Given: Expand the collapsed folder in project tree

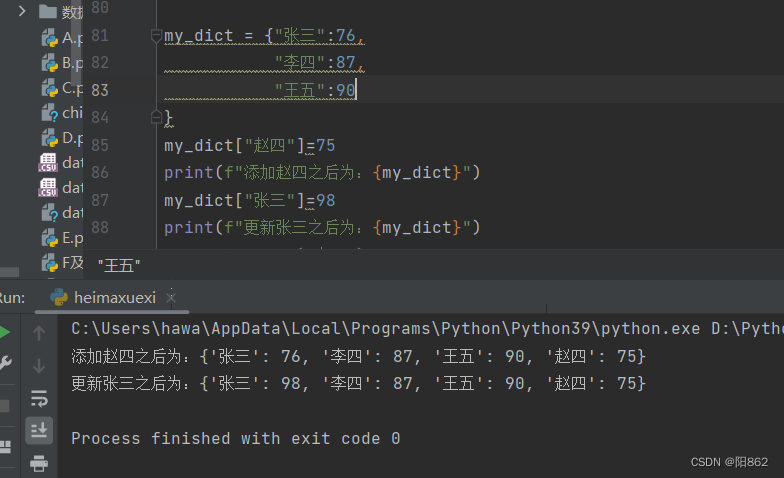Looking at the screenshot, I should click(22, 12).
